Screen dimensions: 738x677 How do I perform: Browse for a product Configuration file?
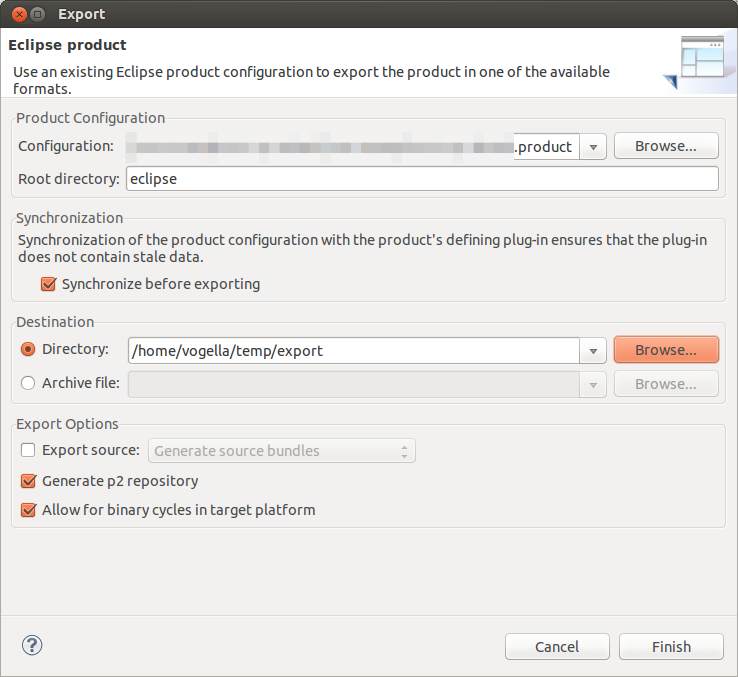666,146
